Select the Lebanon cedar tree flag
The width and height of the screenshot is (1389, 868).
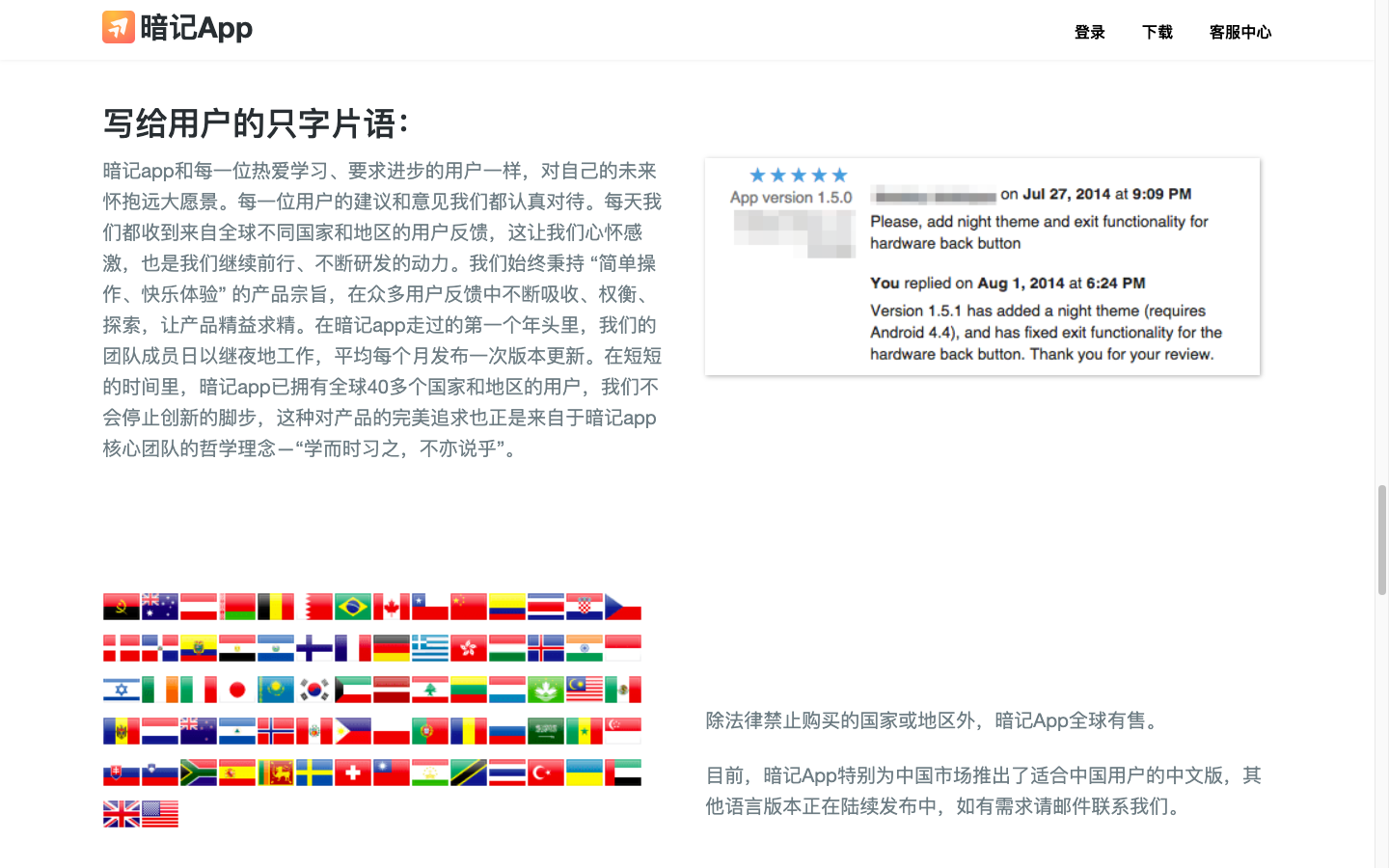click(x=430, y=690)
